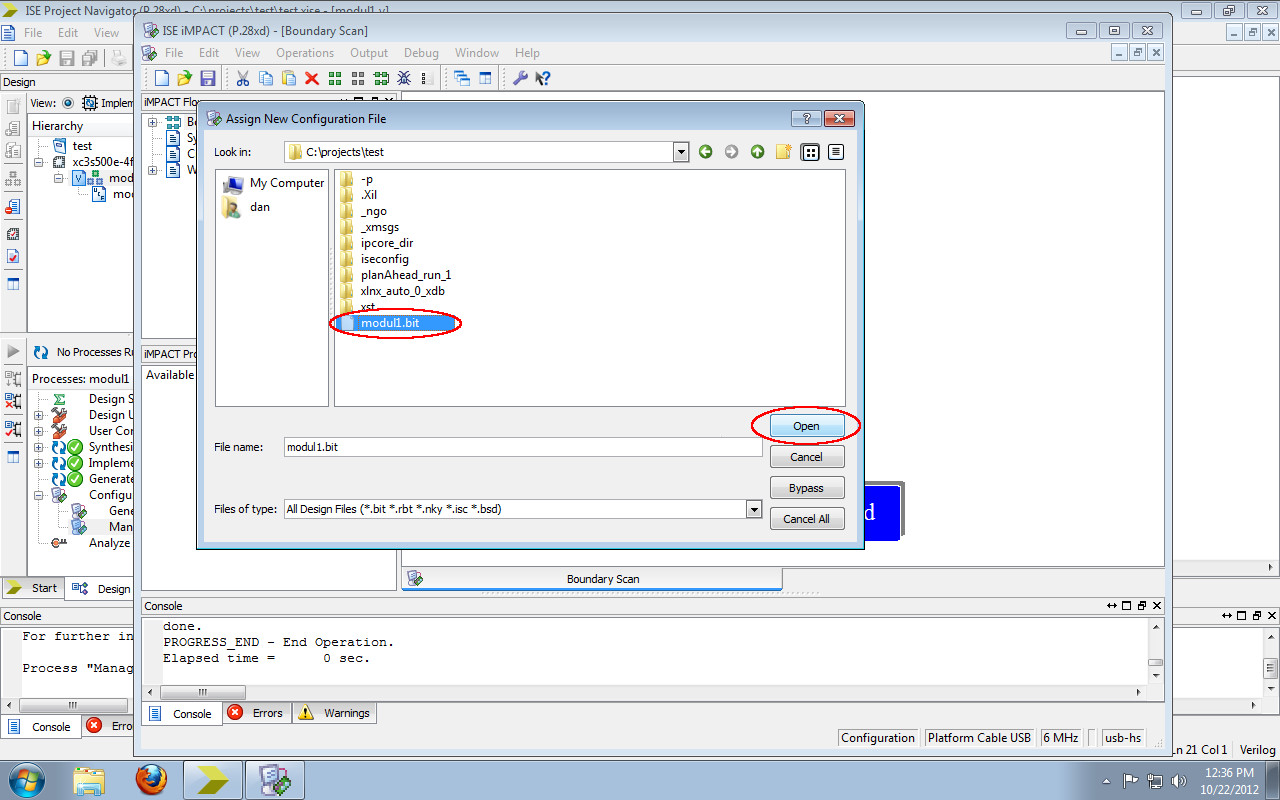Activate the context help arrow icon
Viewport: 1280px width, 800px height.
tap(543, 78)
